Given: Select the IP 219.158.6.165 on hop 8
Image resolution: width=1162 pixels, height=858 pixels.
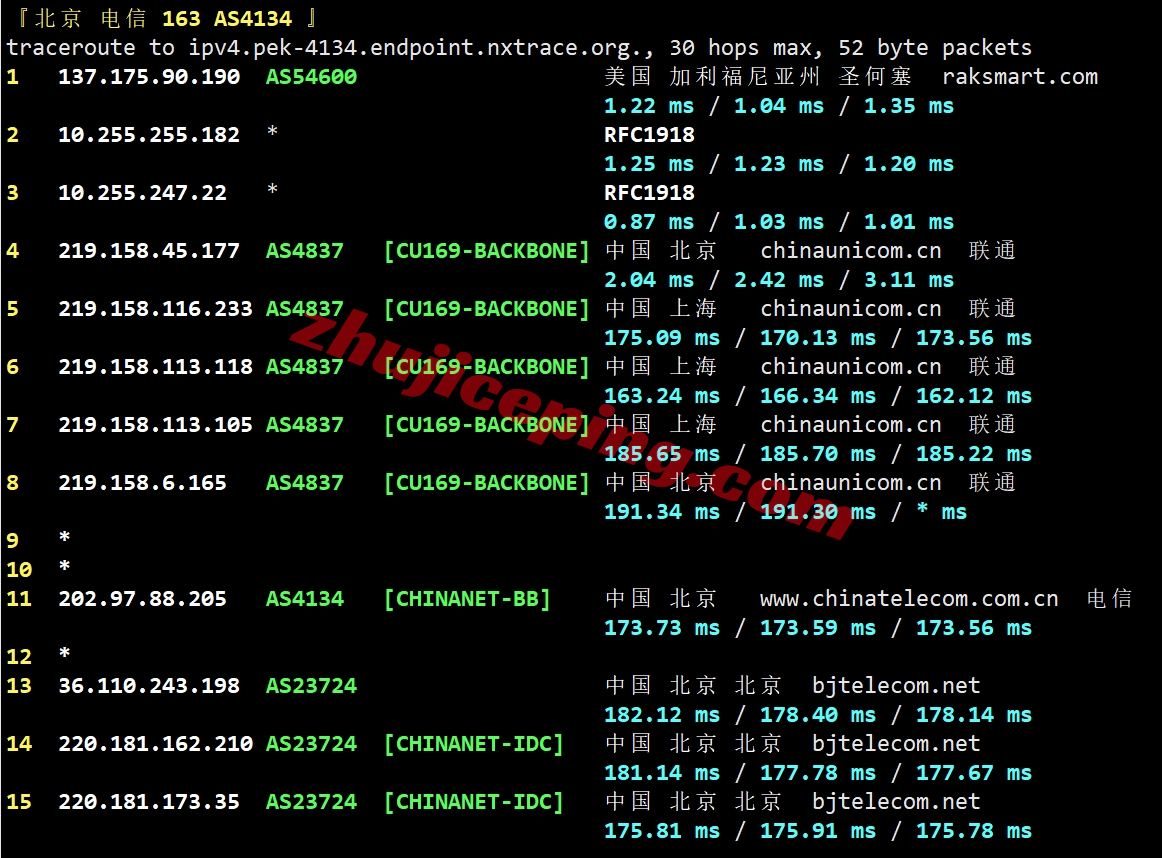Looking at the screenshot, I should tap(142, 483).
